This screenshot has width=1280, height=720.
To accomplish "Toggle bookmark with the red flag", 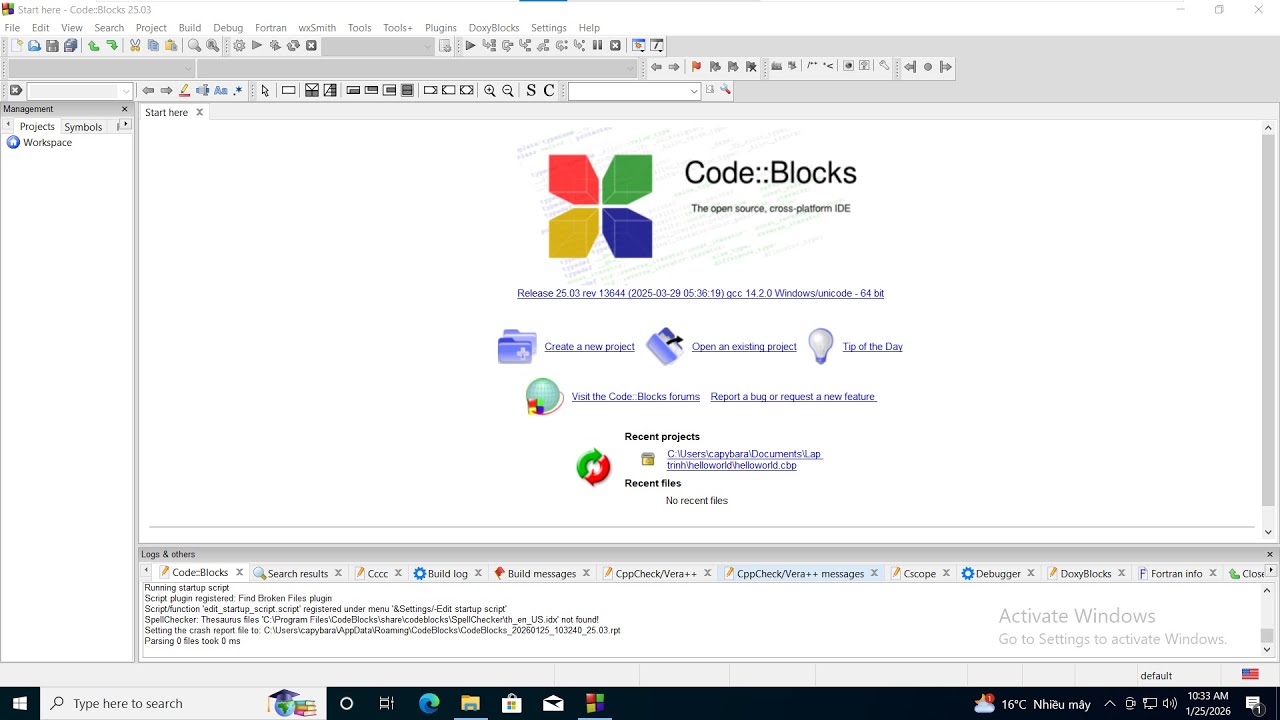I will pyautogui.click(x=696, y=67).
